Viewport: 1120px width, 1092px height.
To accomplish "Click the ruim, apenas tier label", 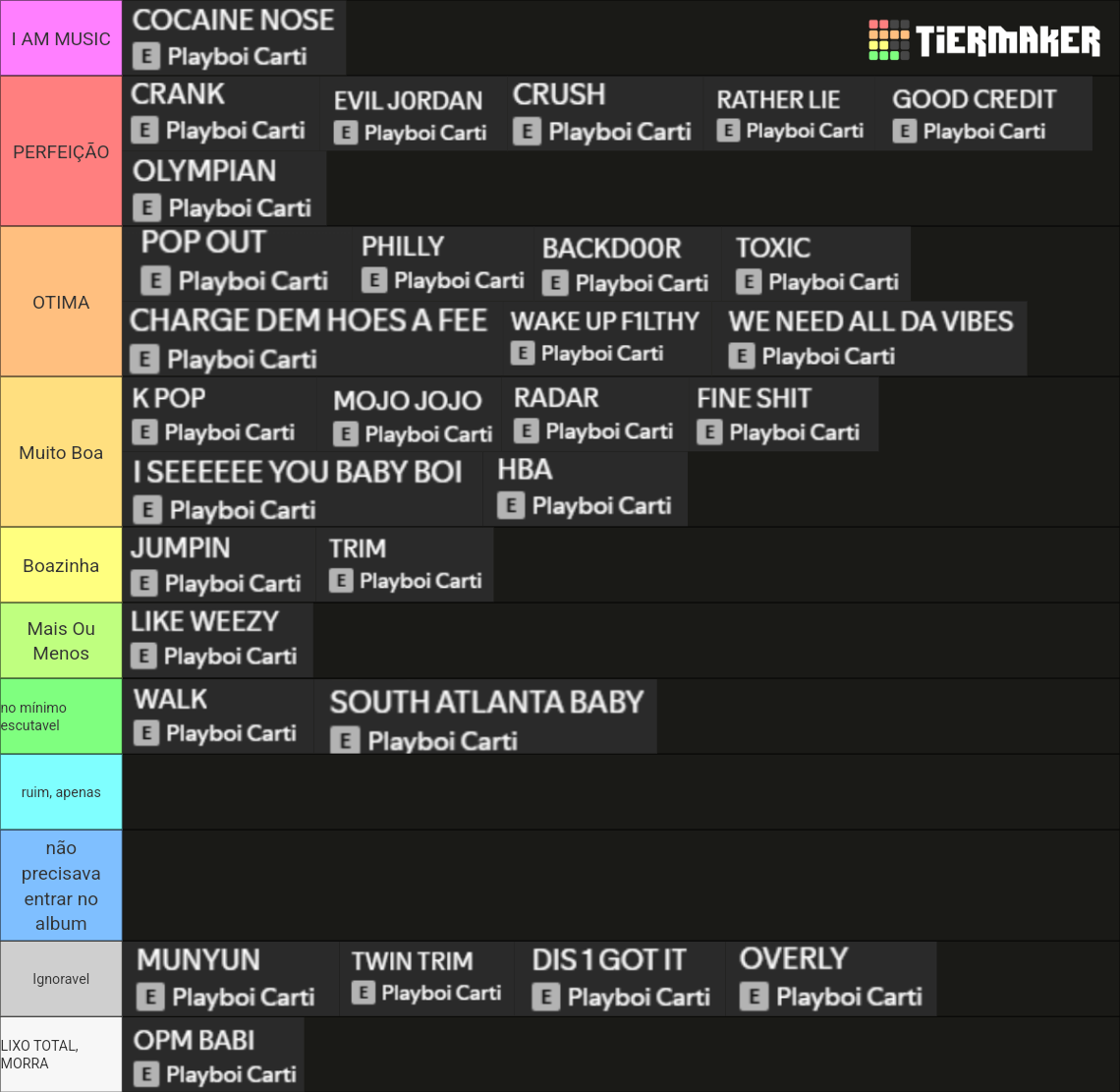I will 61,792.
